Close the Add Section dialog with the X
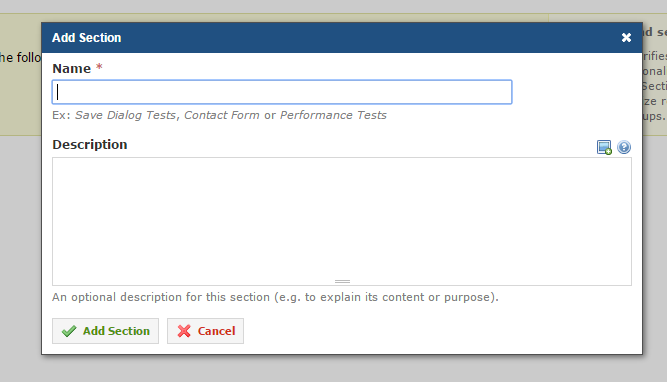The height and width of the screenshot is (382, 667). point(626,37)
